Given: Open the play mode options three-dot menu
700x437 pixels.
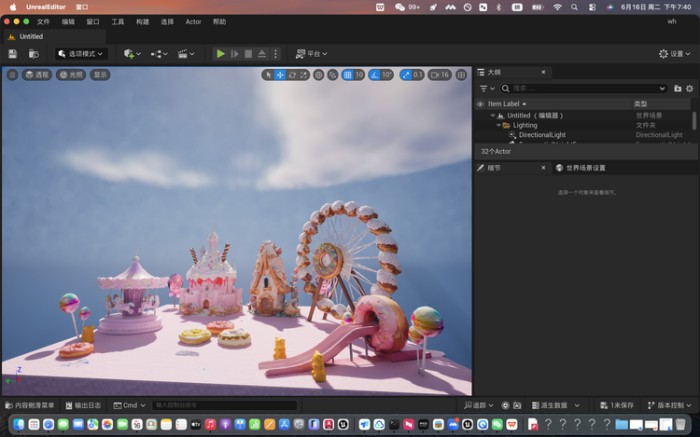Looking at the screenshot, I should [x=275, y=54].
